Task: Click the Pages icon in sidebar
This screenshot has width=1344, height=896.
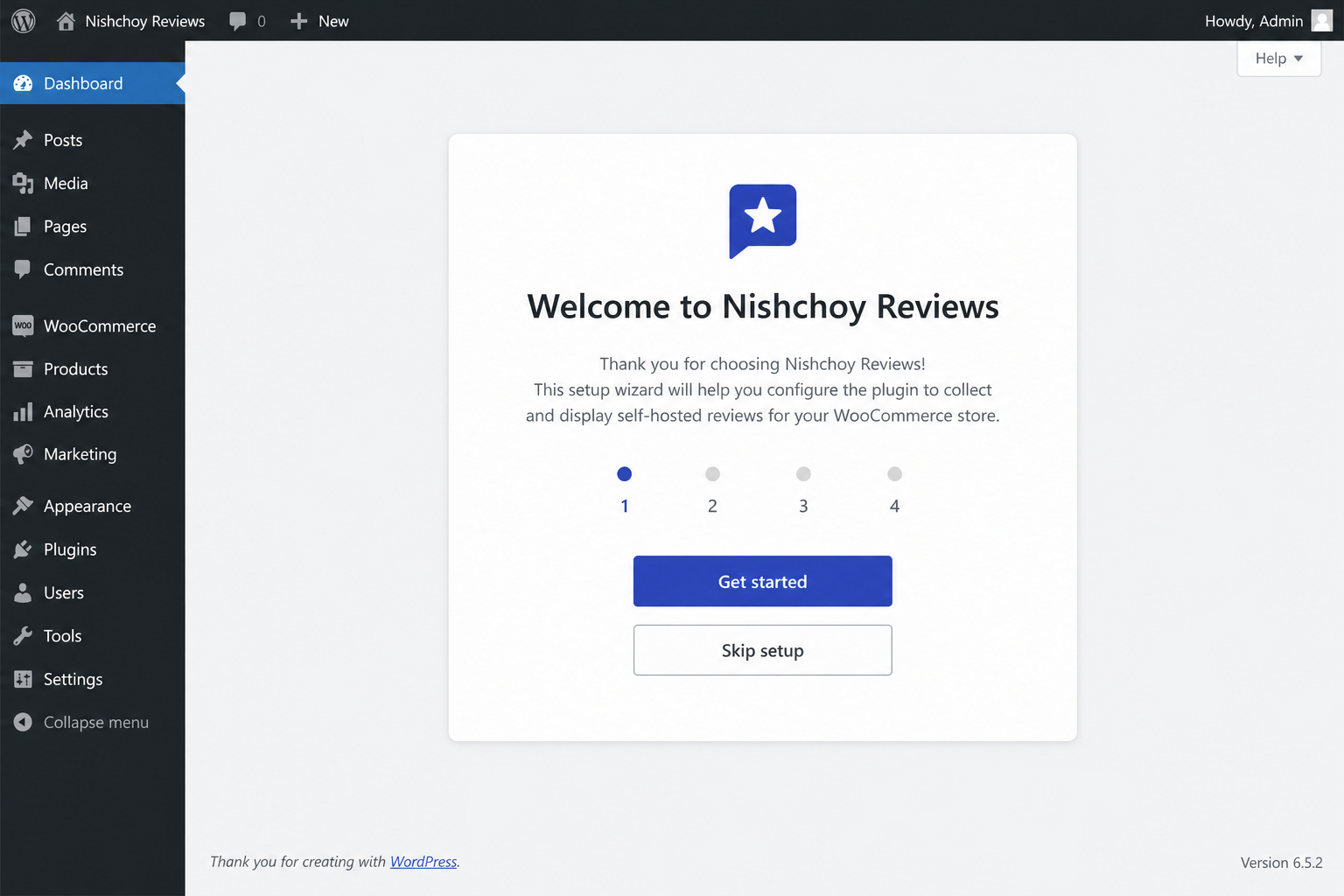Action: click(x=23, y=227)
